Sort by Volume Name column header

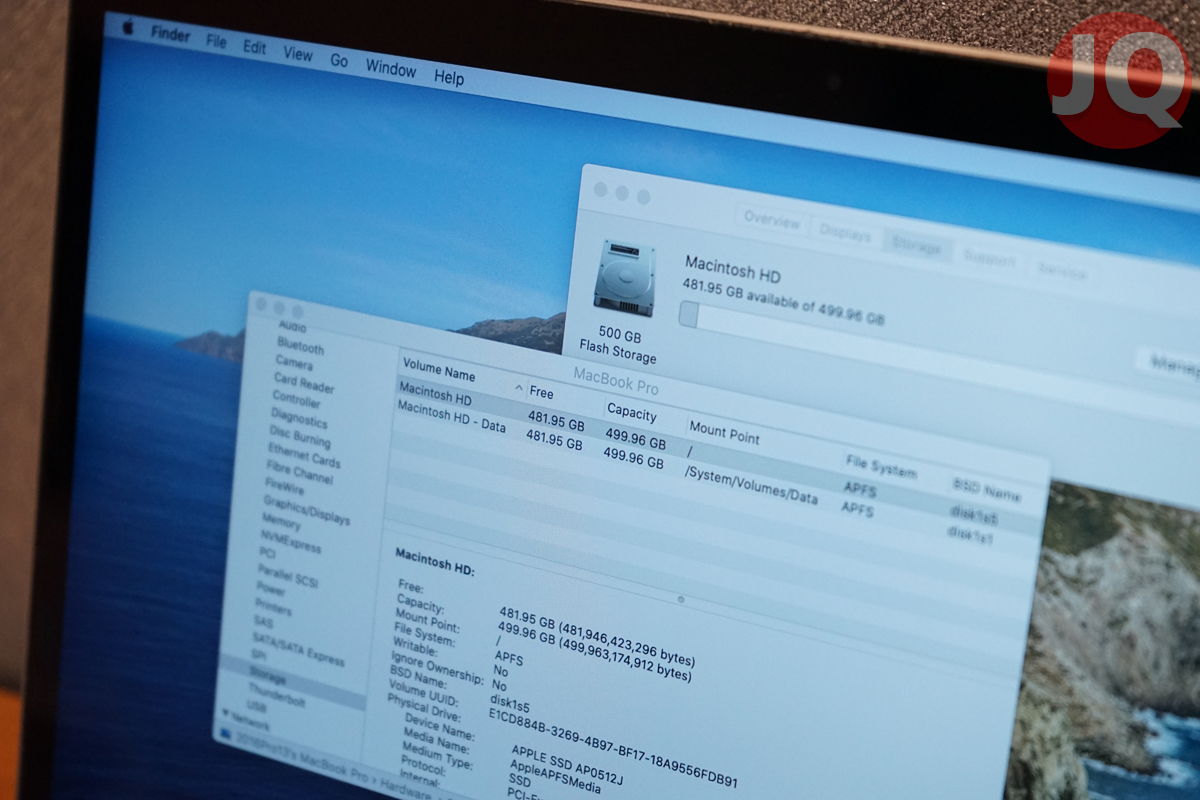438,370
